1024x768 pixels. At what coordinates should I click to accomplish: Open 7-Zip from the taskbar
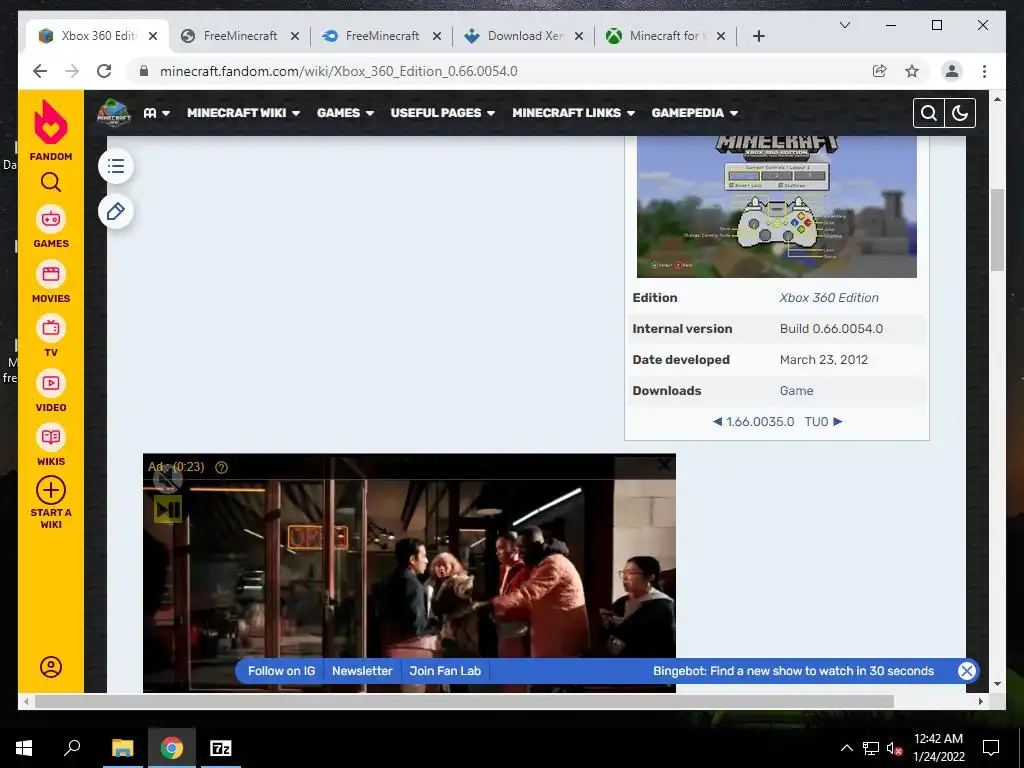(x=221, y=748)
